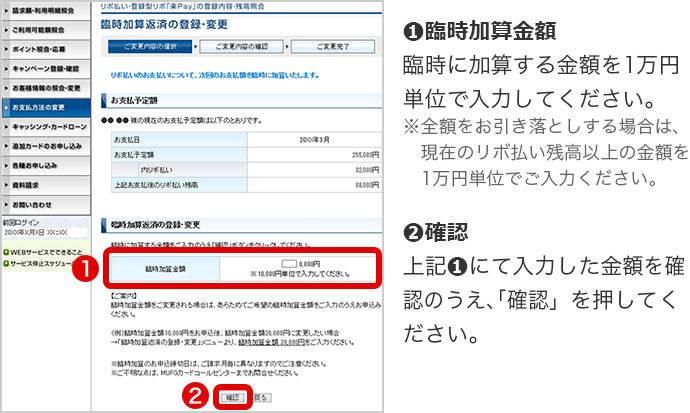
Task: Expand ポイント照会・応募 sidebar section
Action: [49, 48]
